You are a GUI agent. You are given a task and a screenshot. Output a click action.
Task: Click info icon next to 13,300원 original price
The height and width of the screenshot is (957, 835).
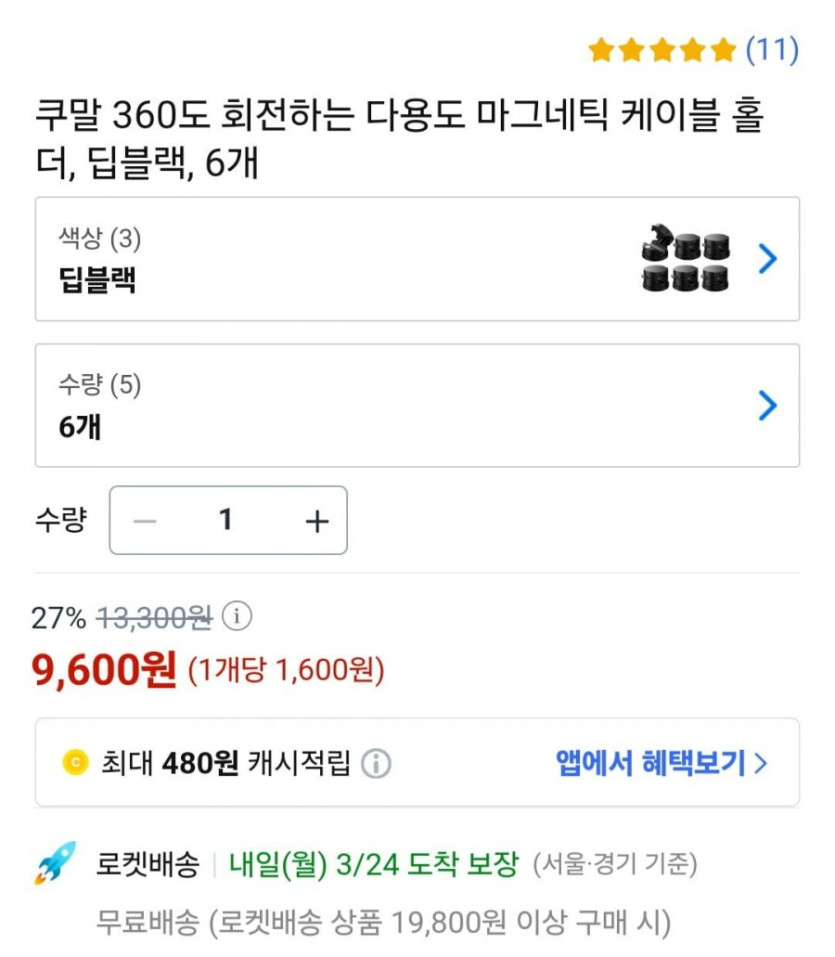coord(236,617)
